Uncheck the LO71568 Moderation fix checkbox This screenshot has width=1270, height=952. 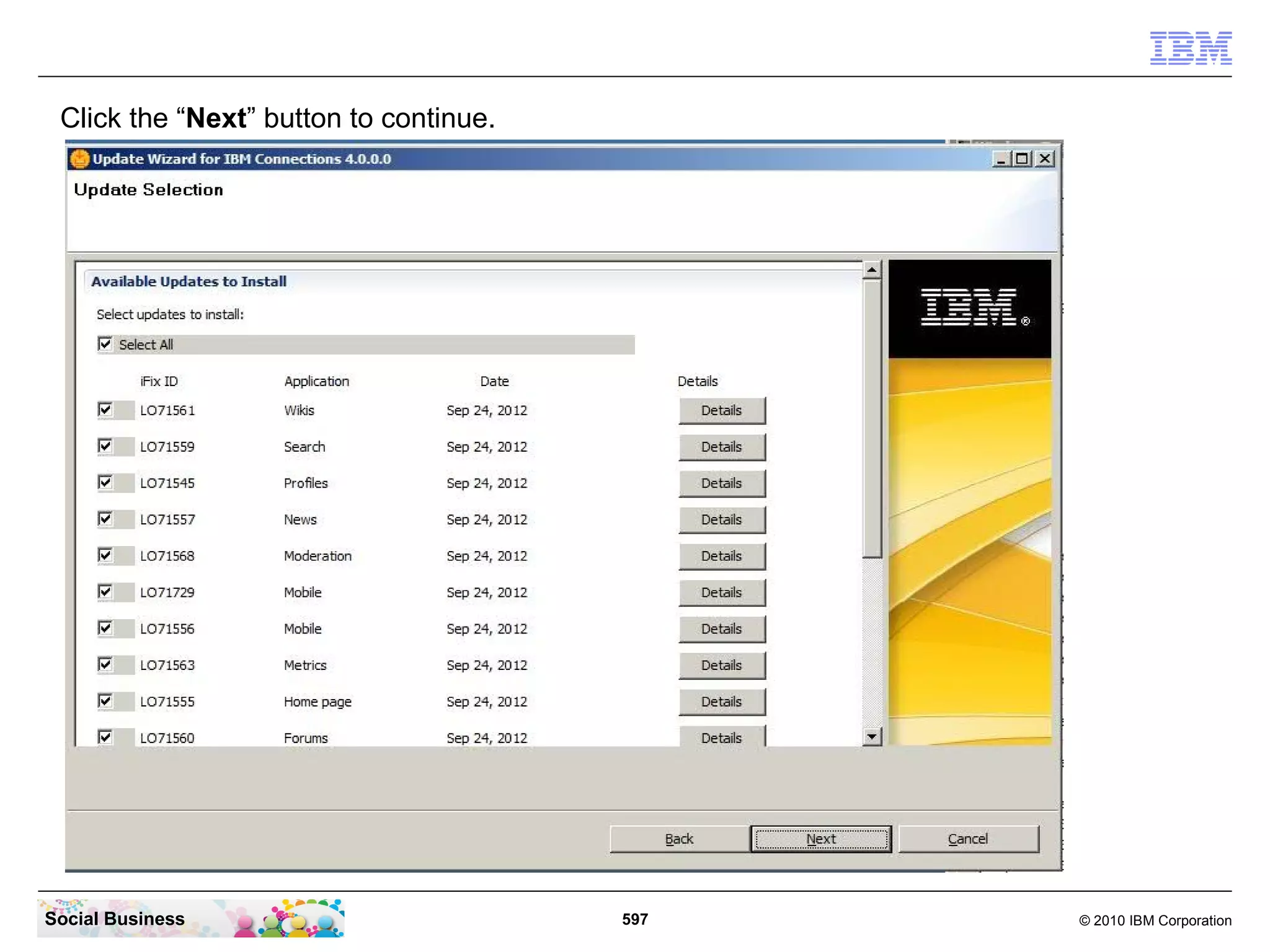point(105,555)
